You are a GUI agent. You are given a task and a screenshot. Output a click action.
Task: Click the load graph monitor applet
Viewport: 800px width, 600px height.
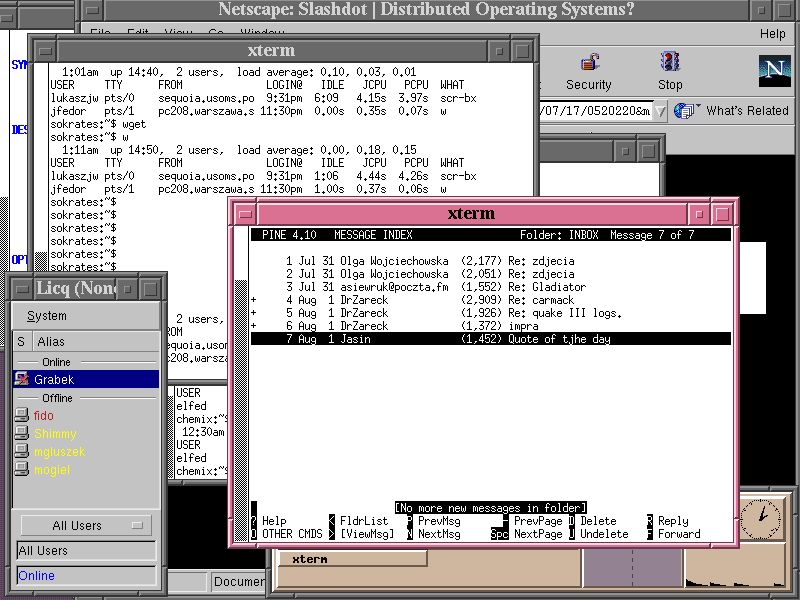point(735,567)
